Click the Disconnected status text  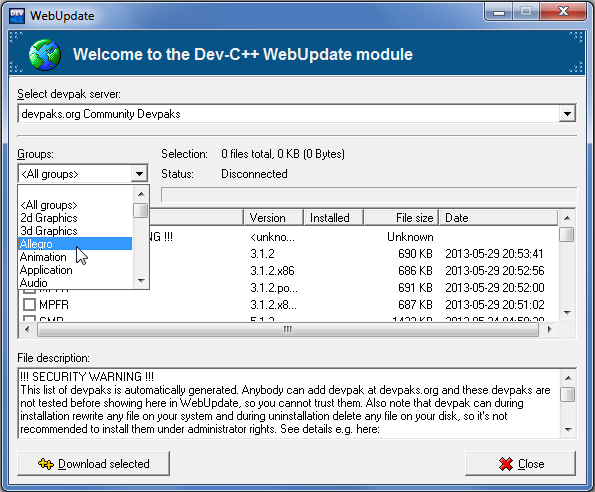coord(254,174)
